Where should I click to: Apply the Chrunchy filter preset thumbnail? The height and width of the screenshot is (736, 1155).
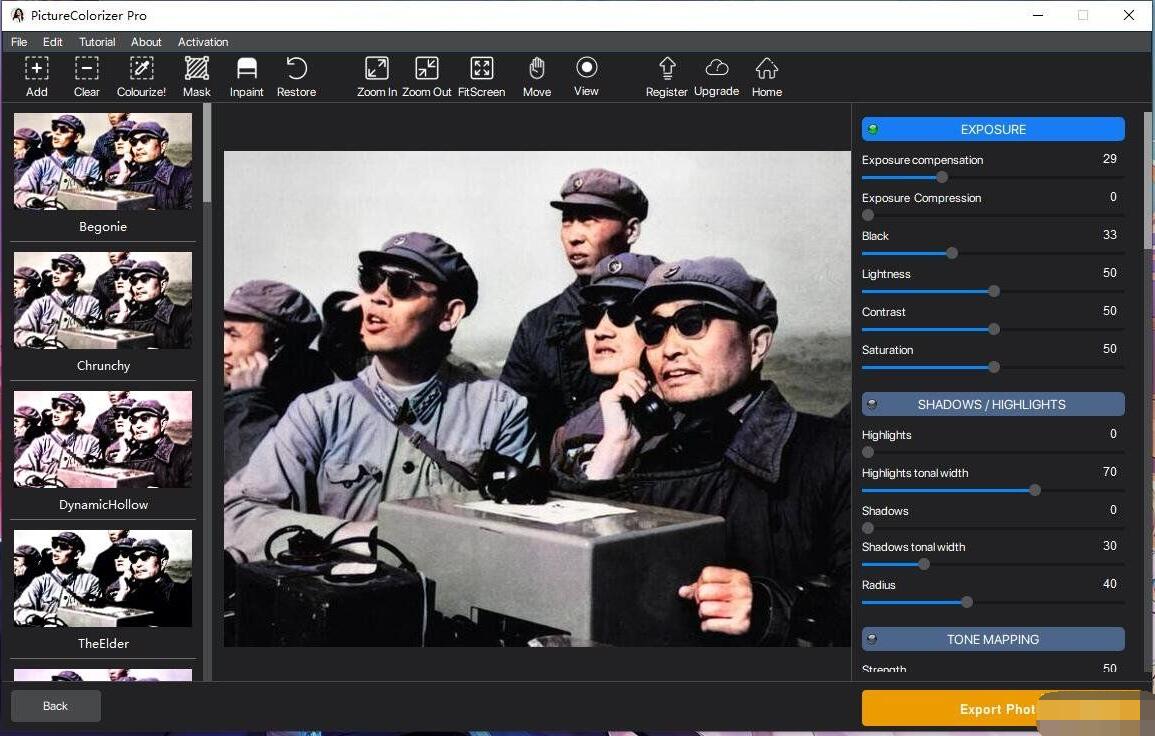tap(103, 300)
